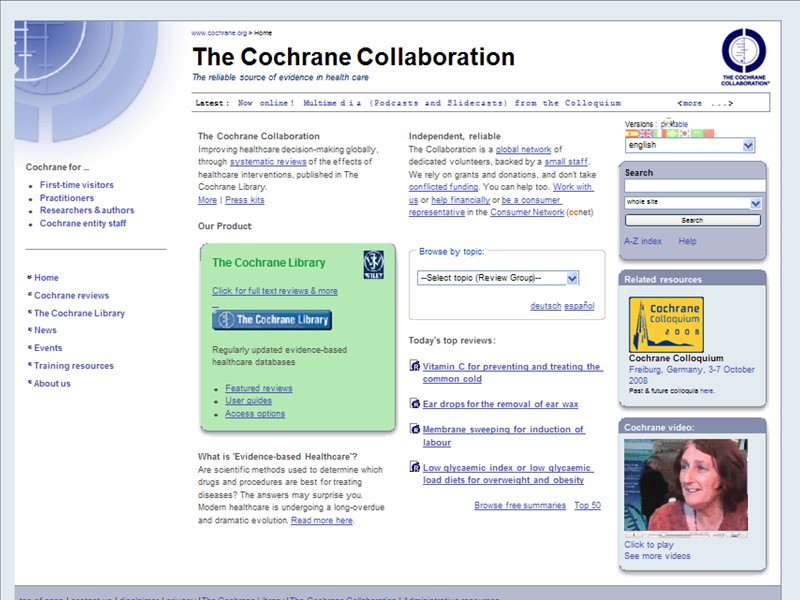Click the help financially link
Image resolution: width=800 pixels, height=600 pixels.
click(460, 200)
